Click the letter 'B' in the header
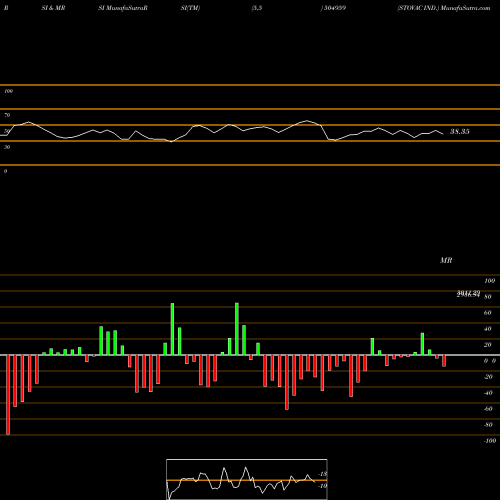 (x=6, y=8)
